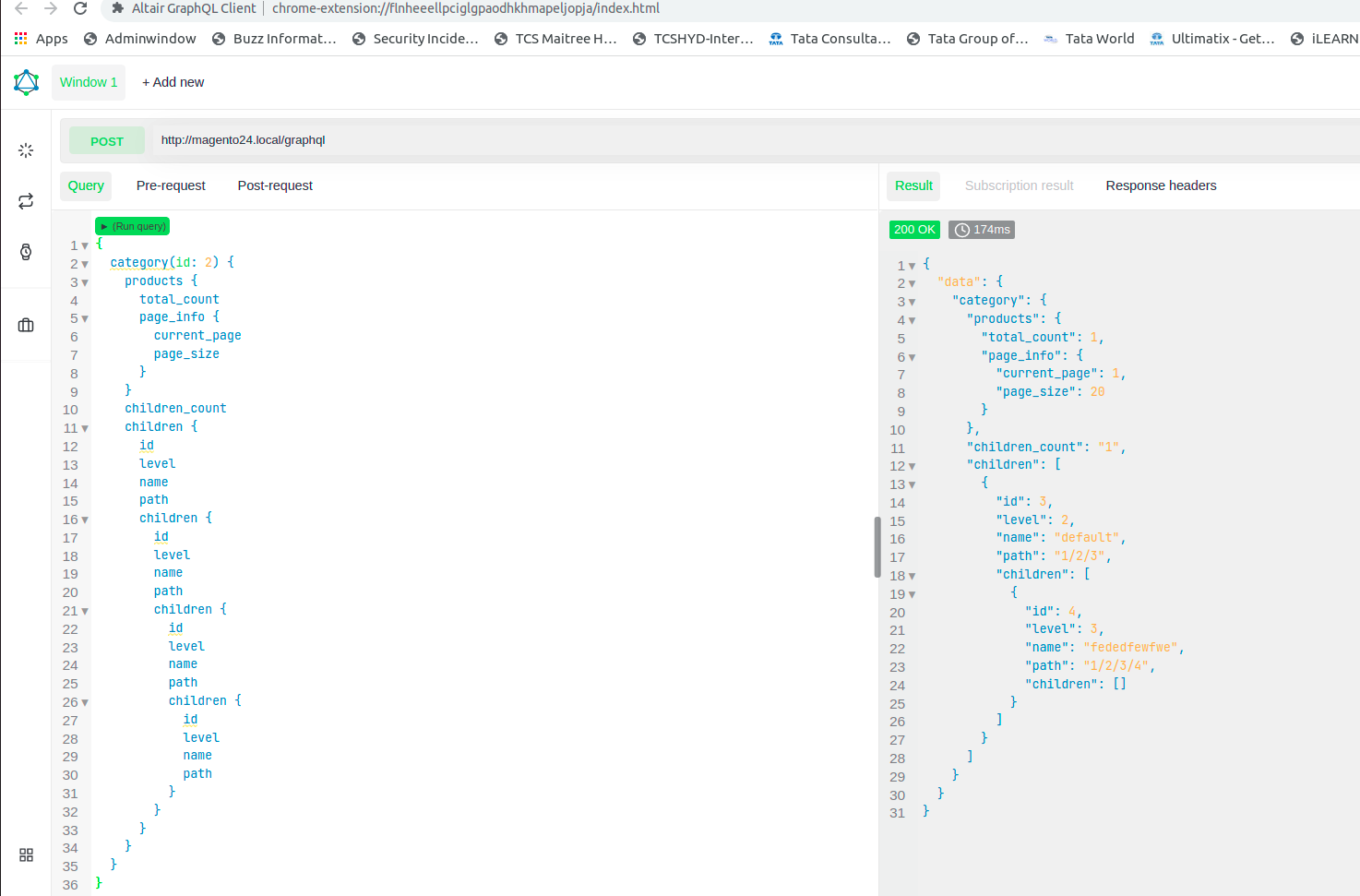Collapse query line 2 category block
The height and width of the screenshot is (896, 1360).
85,265
